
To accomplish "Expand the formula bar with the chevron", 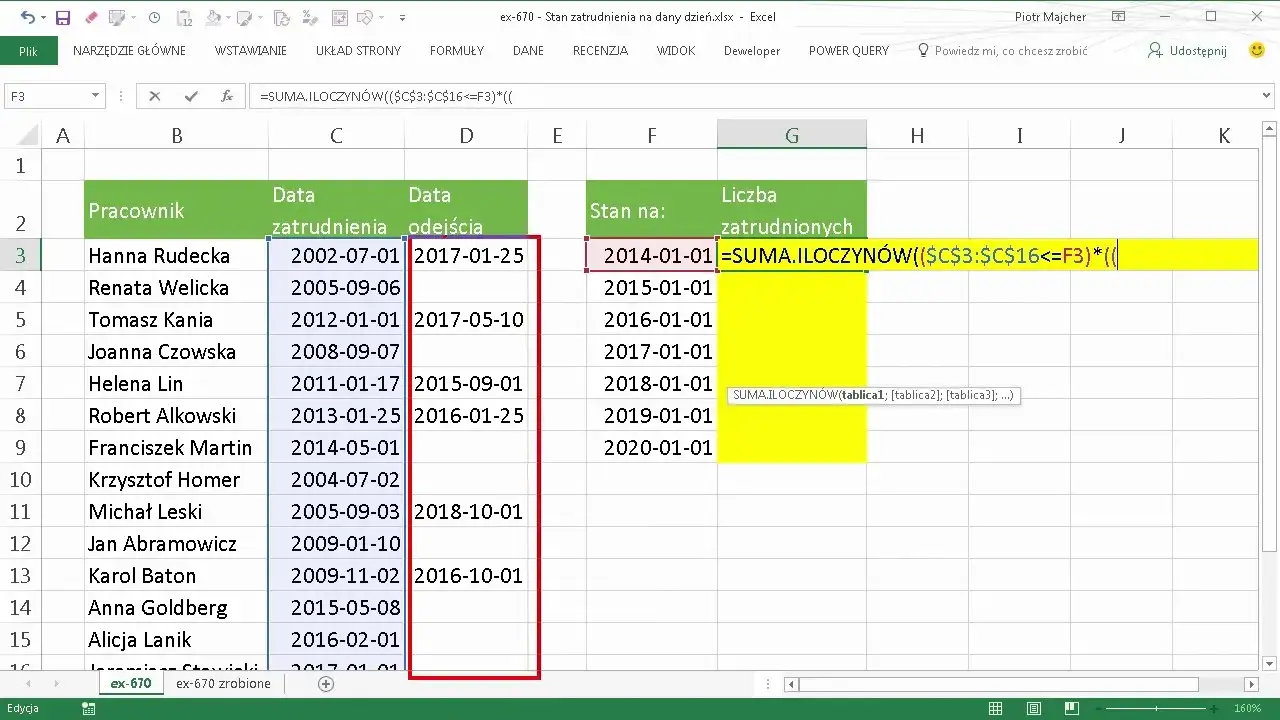I will (1266, 96).
